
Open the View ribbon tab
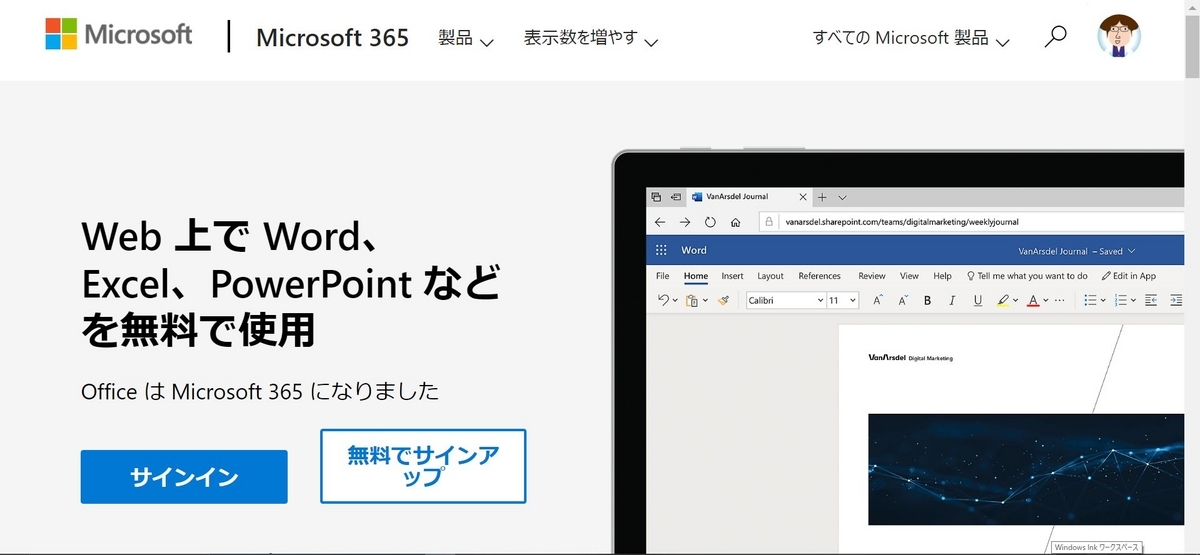click(909, 276)
